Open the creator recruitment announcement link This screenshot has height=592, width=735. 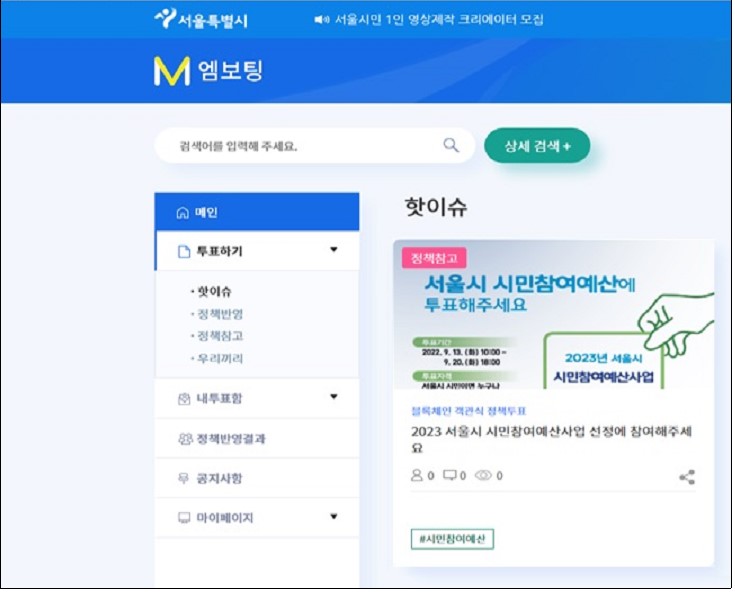[439, 20]
